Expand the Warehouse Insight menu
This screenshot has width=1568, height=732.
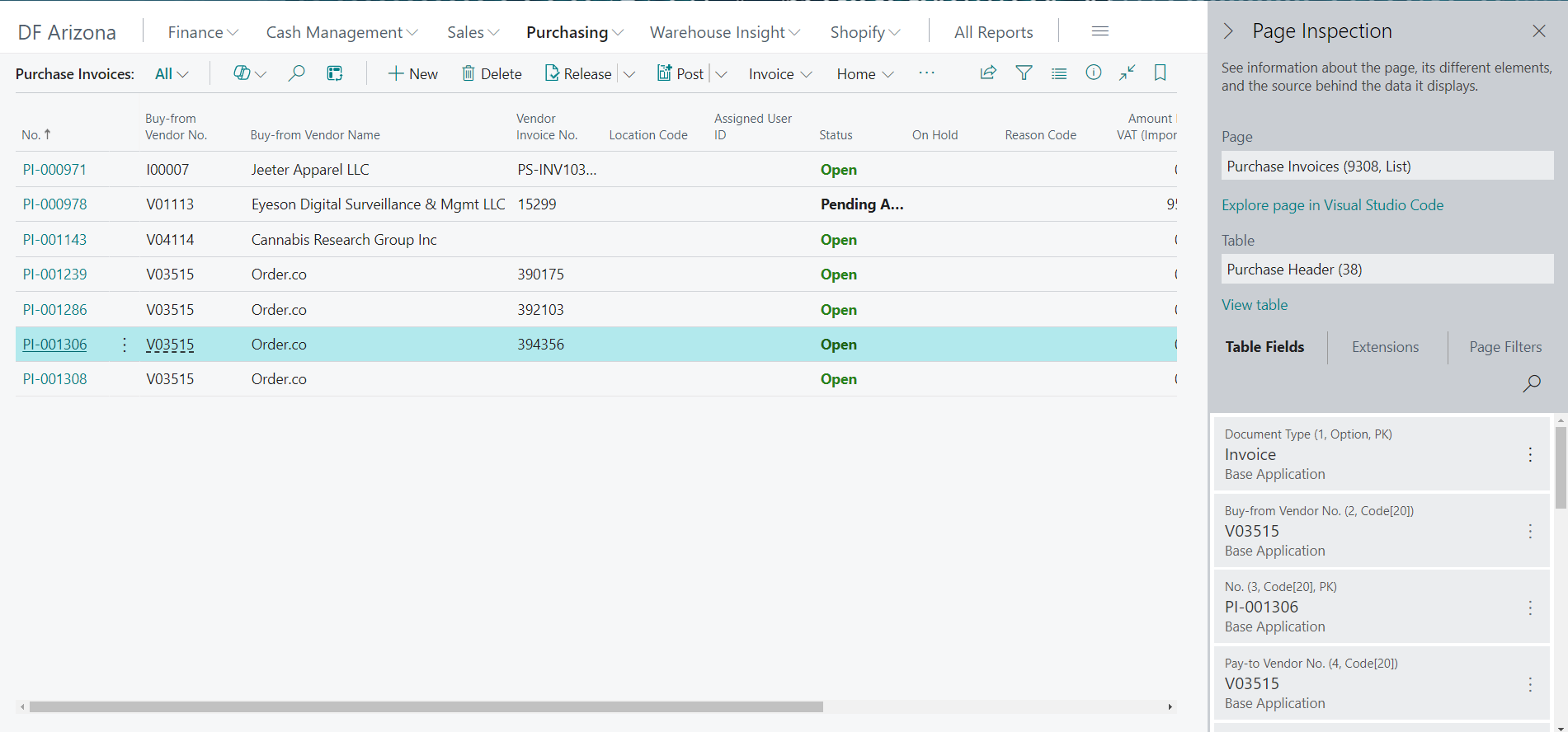click(725, 32)
